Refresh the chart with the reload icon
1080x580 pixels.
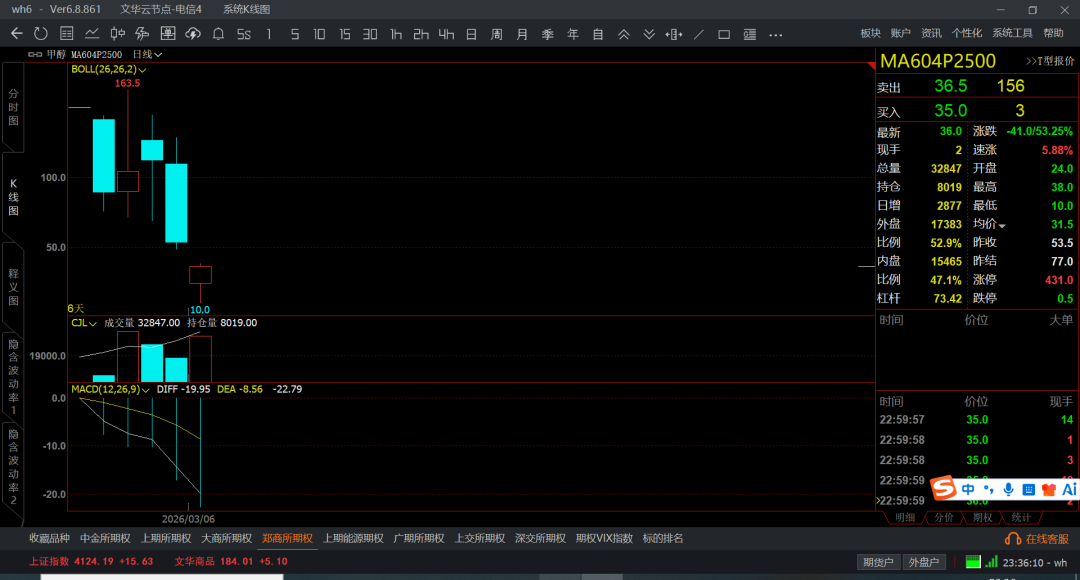(x=41, y=34)
